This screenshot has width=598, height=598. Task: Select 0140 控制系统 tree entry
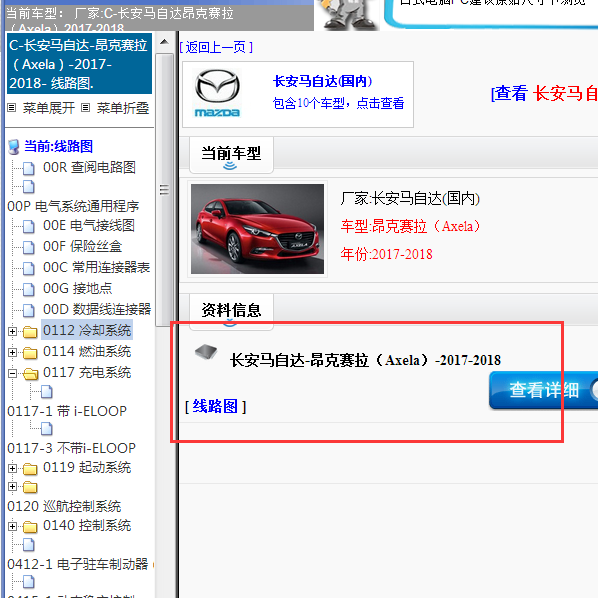(87, 526)
